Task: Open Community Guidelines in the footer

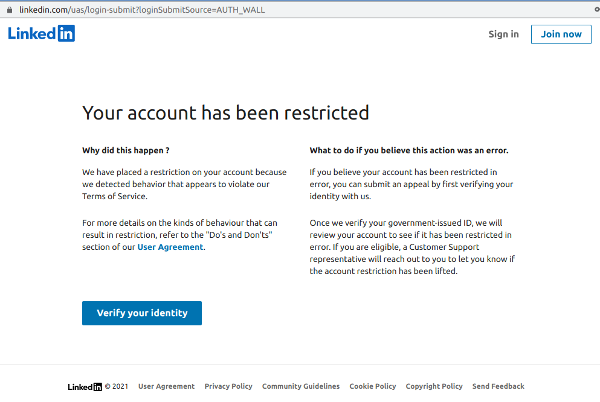Action: click(301, 386)
